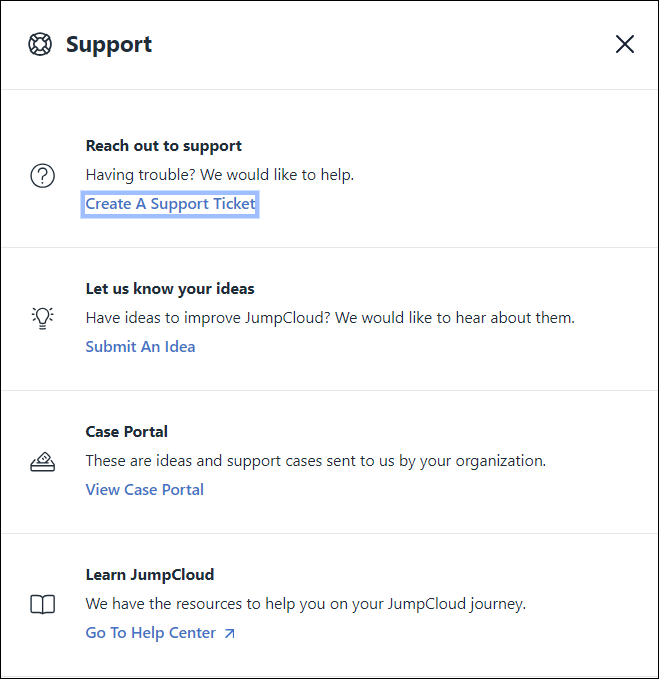The image size is (659, 679).
Task: Click the Support panel title text
Action: coord(109,44)
